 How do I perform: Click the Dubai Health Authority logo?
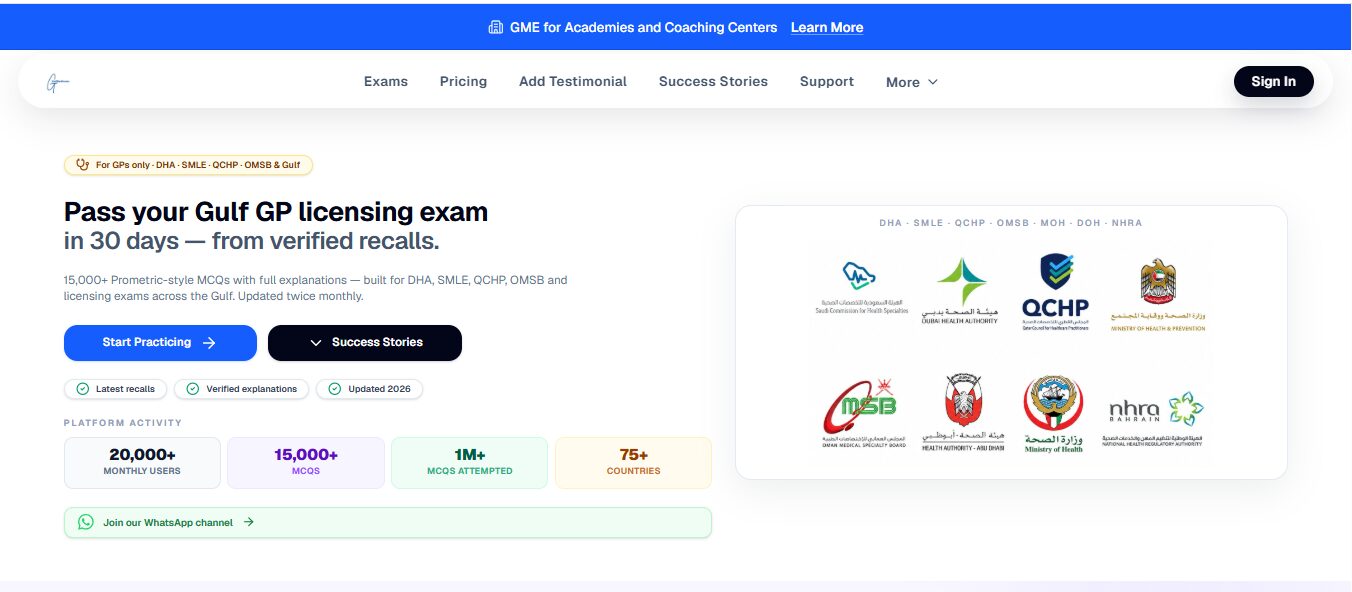tap(961, 289)
